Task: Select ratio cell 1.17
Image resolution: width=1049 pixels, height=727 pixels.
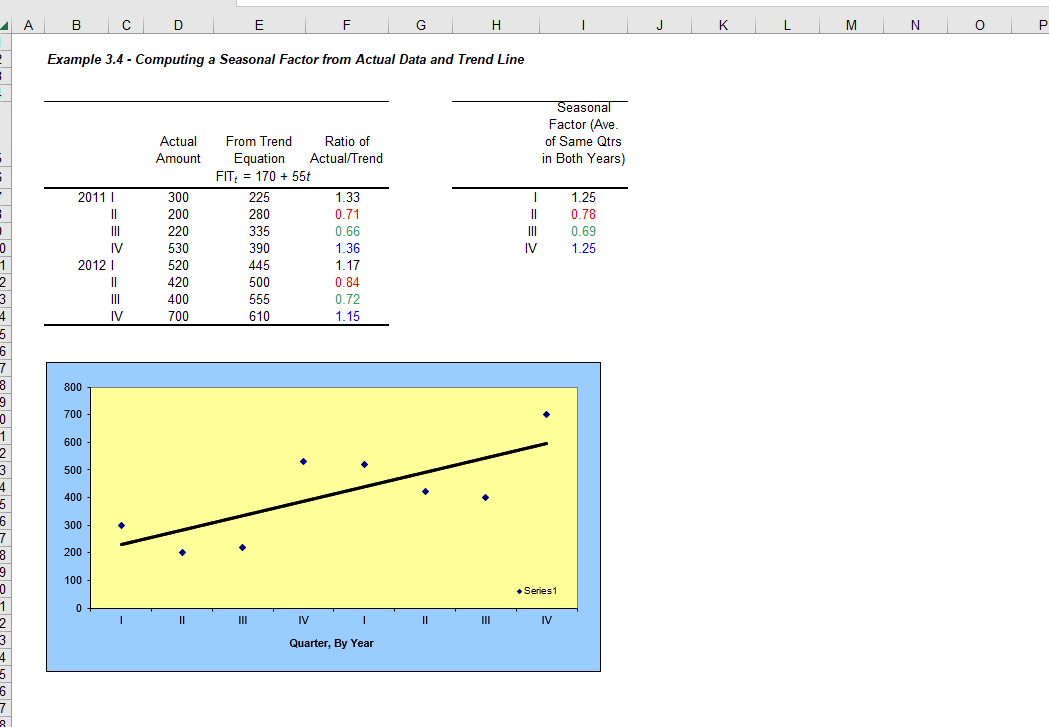Action: tap(347, 266)
